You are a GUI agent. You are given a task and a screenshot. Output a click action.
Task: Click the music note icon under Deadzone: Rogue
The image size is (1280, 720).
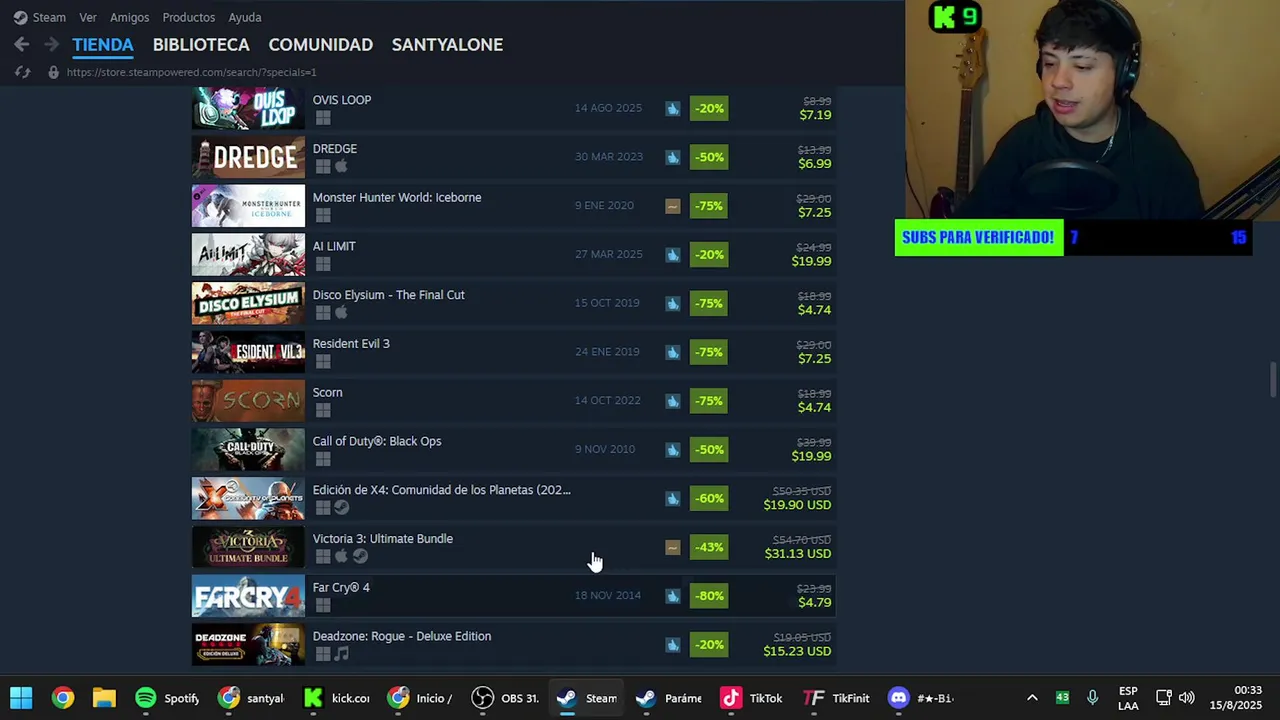341,654
